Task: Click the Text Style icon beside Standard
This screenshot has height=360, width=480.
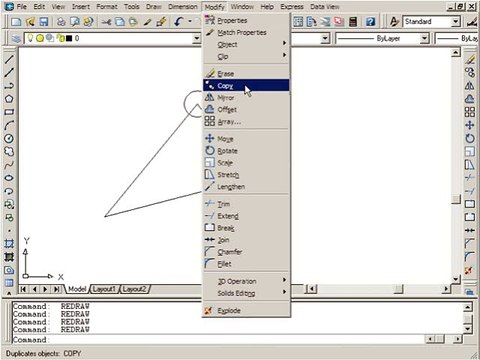Action: [394, 22]
